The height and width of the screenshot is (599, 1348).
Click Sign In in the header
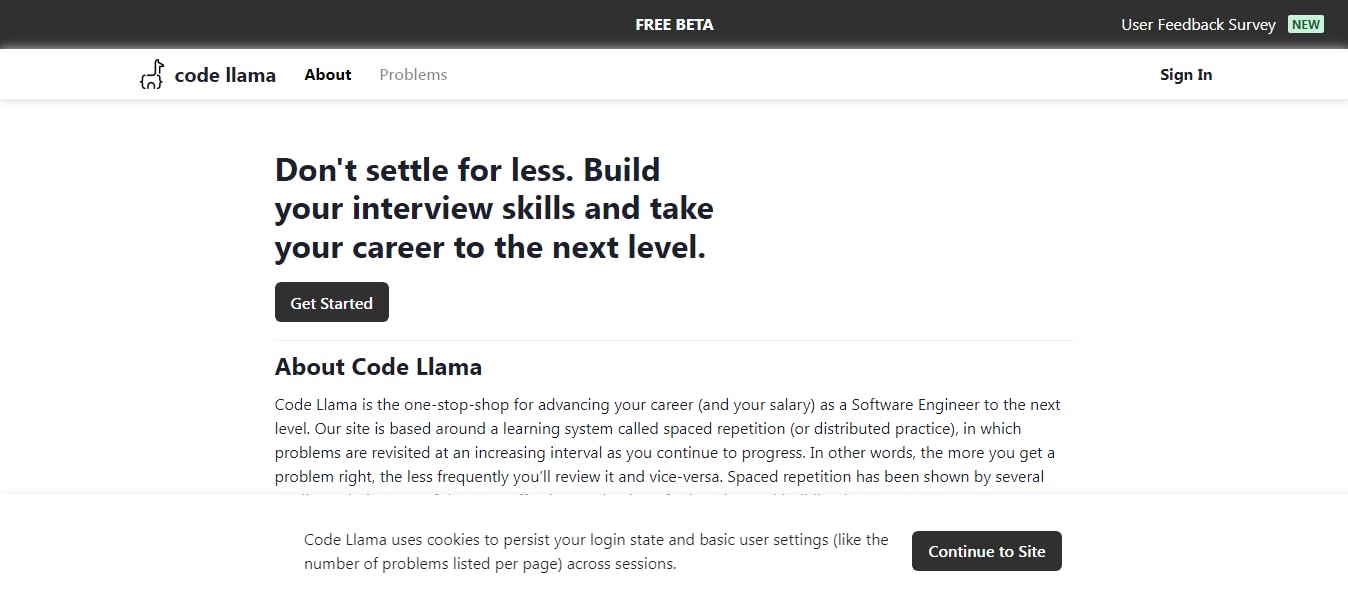point(1185,75)
